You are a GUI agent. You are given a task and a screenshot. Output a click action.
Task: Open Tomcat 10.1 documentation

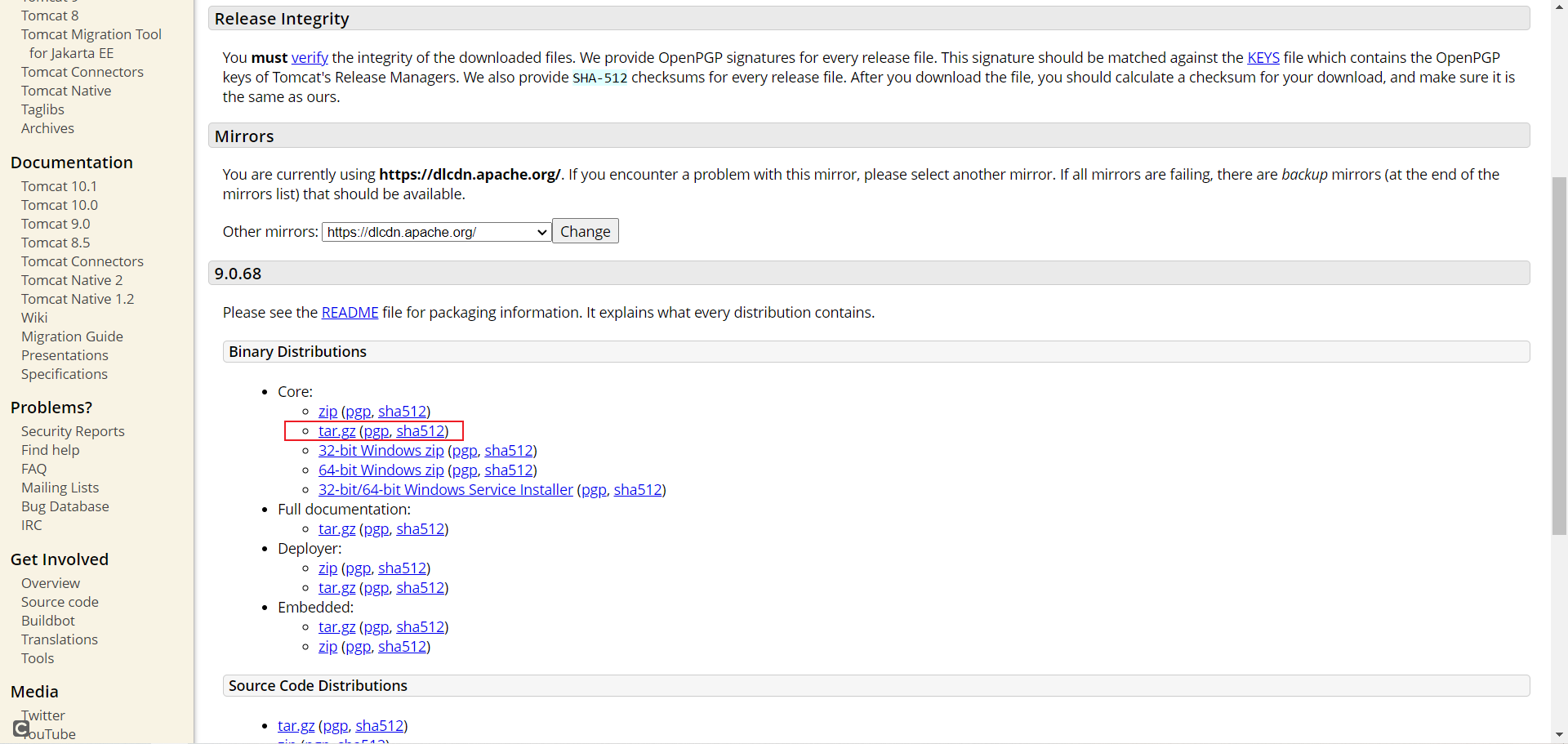point(59,186)
